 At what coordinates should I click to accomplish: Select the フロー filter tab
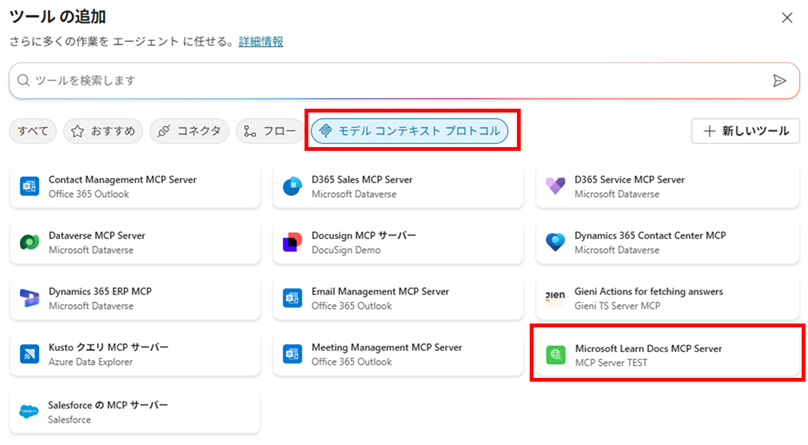tap(270, 131)
